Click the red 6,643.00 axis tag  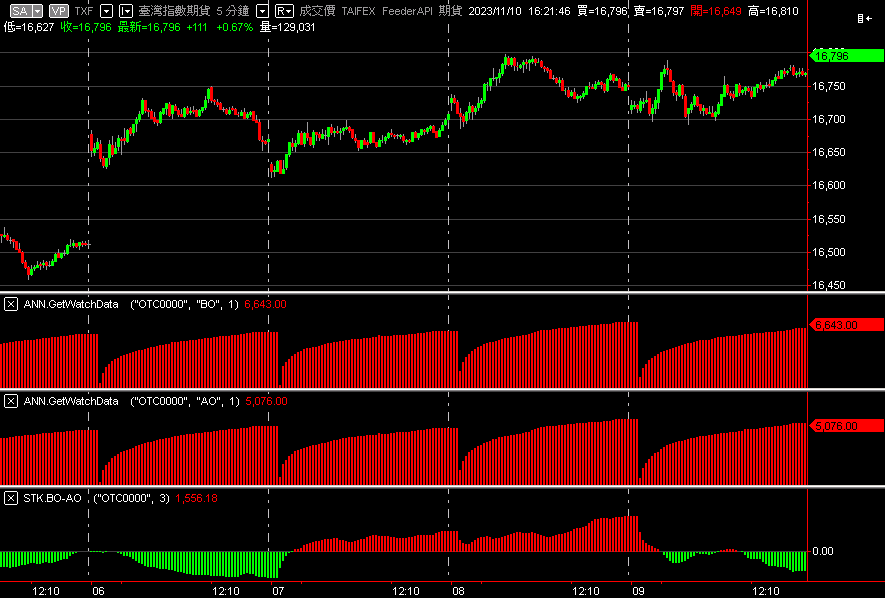pyautogui.click(x=847, y=325)
